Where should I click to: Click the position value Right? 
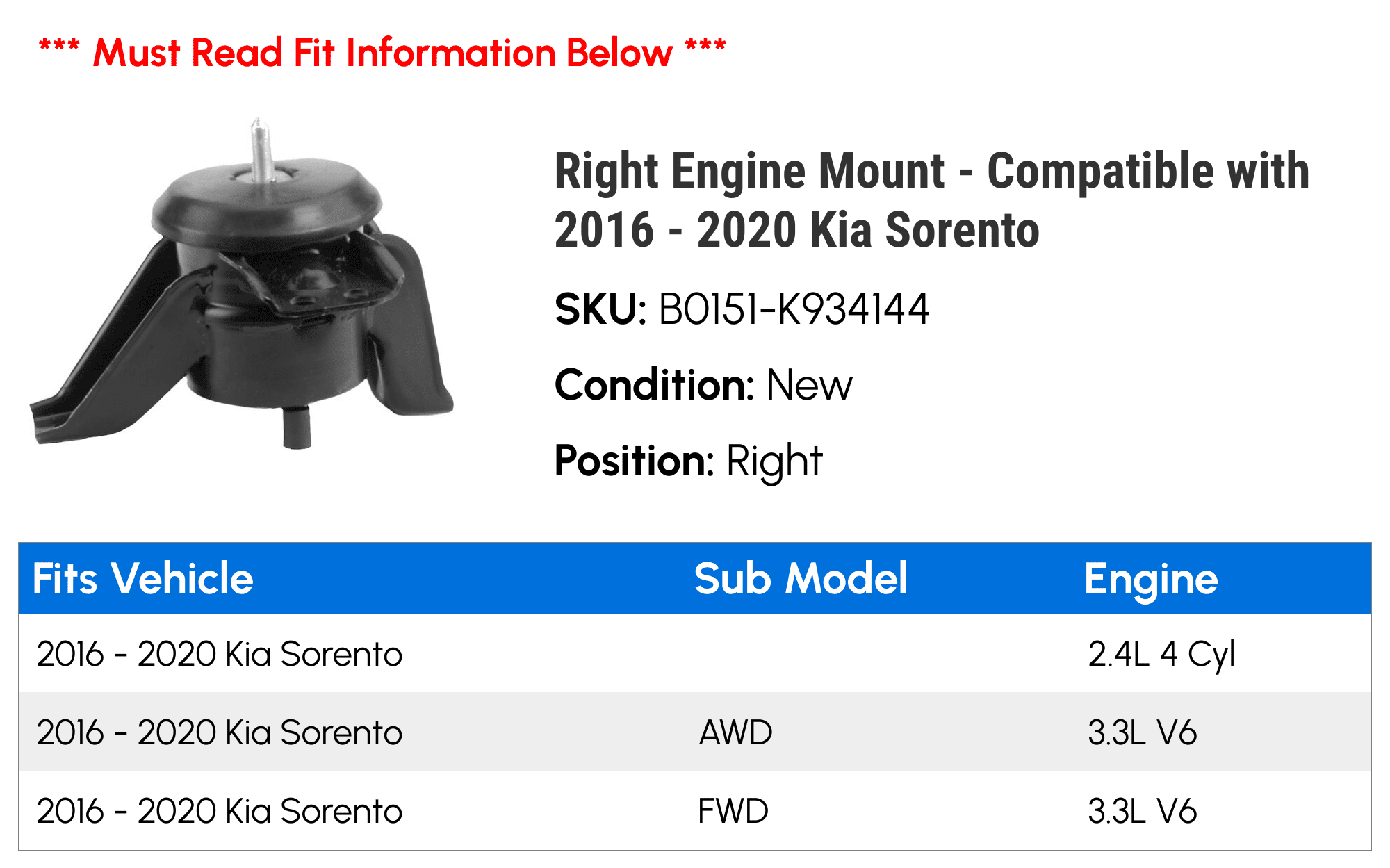[774, 461]
